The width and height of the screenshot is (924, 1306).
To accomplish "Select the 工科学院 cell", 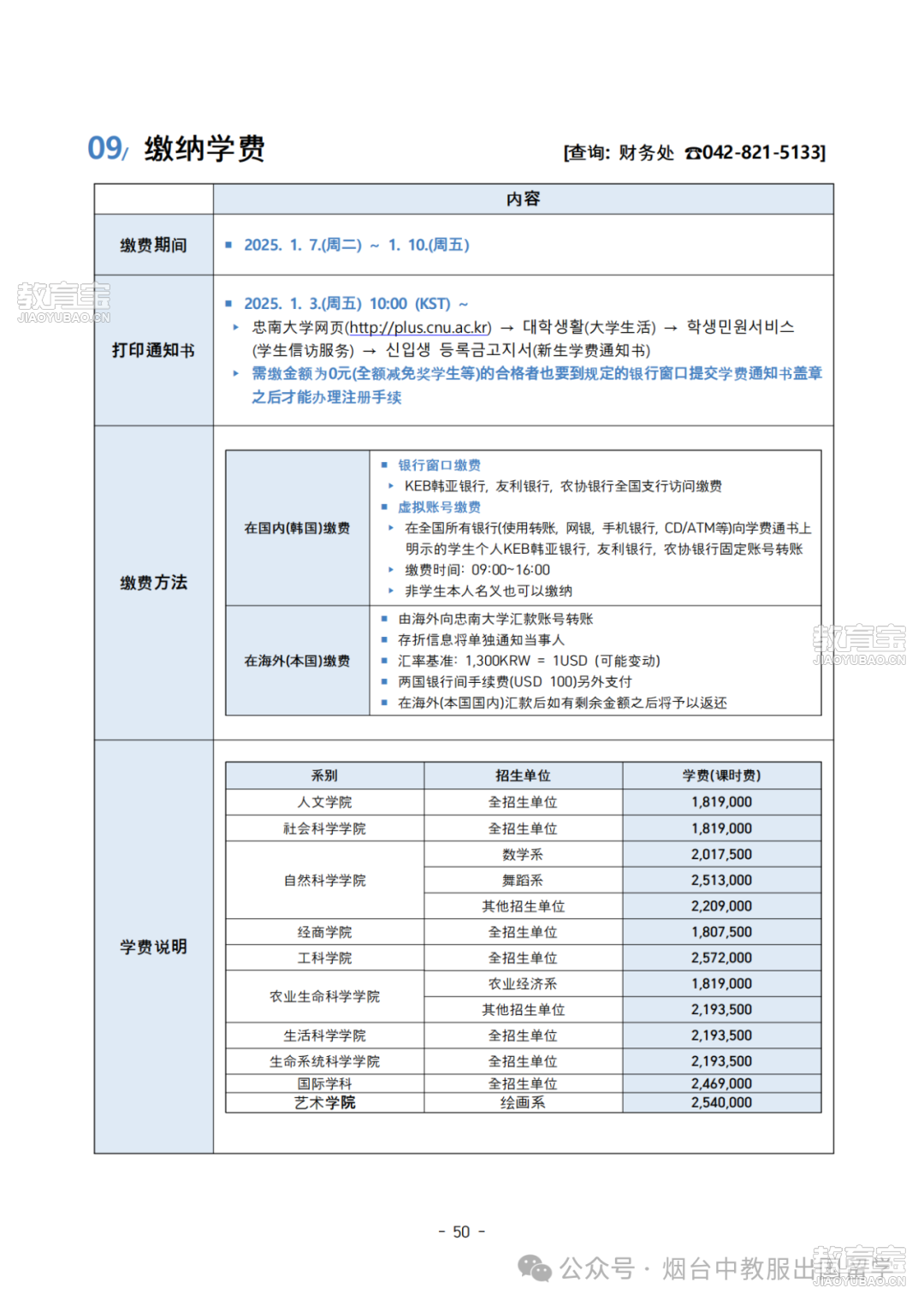I will coord(325,958).
